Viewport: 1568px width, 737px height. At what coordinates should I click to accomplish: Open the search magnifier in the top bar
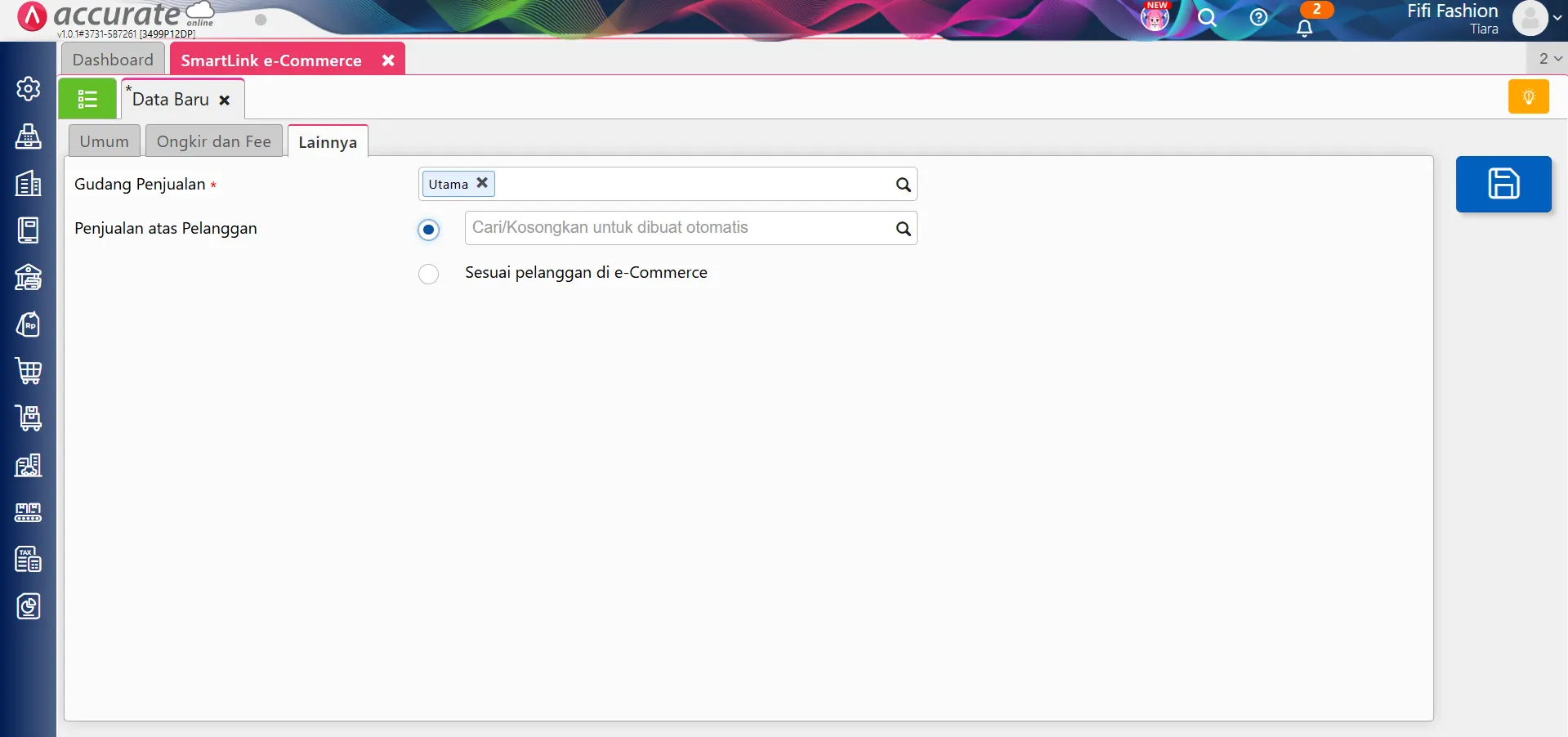[x=1208, y=18]
